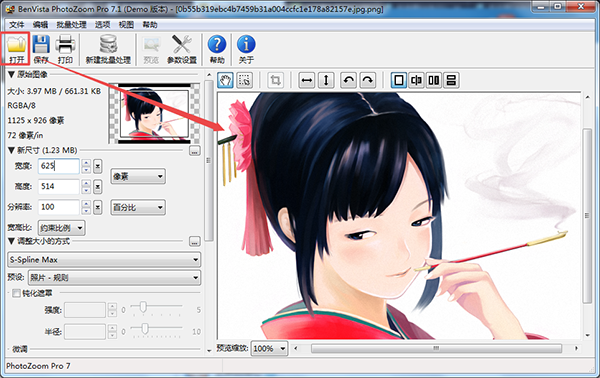Open the 预设 照片 - 规则 dropdown
The width and height of the screenshot is (600, 378).
point(114,278)
